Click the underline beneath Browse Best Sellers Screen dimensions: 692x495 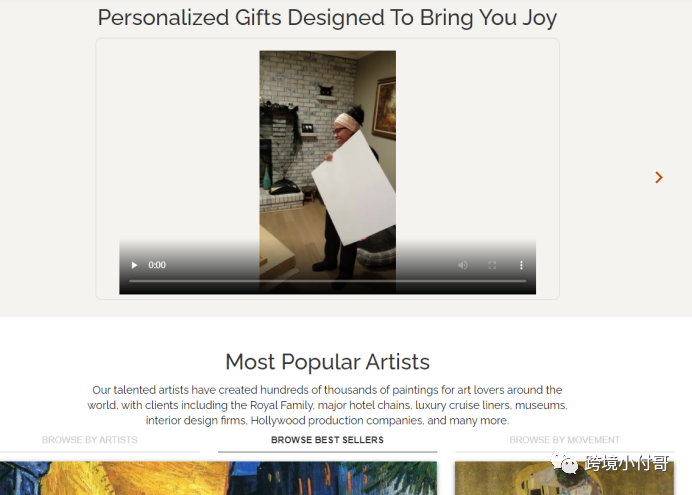(x=327, y=452)
